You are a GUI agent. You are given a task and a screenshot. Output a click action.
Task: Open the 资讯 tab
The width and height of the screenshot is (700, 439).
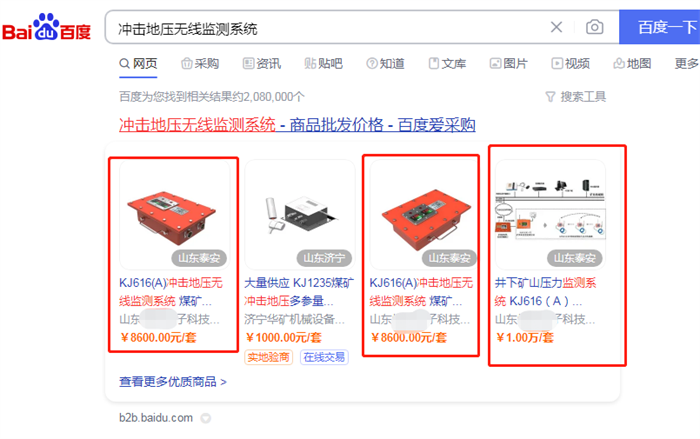point(262,63)
